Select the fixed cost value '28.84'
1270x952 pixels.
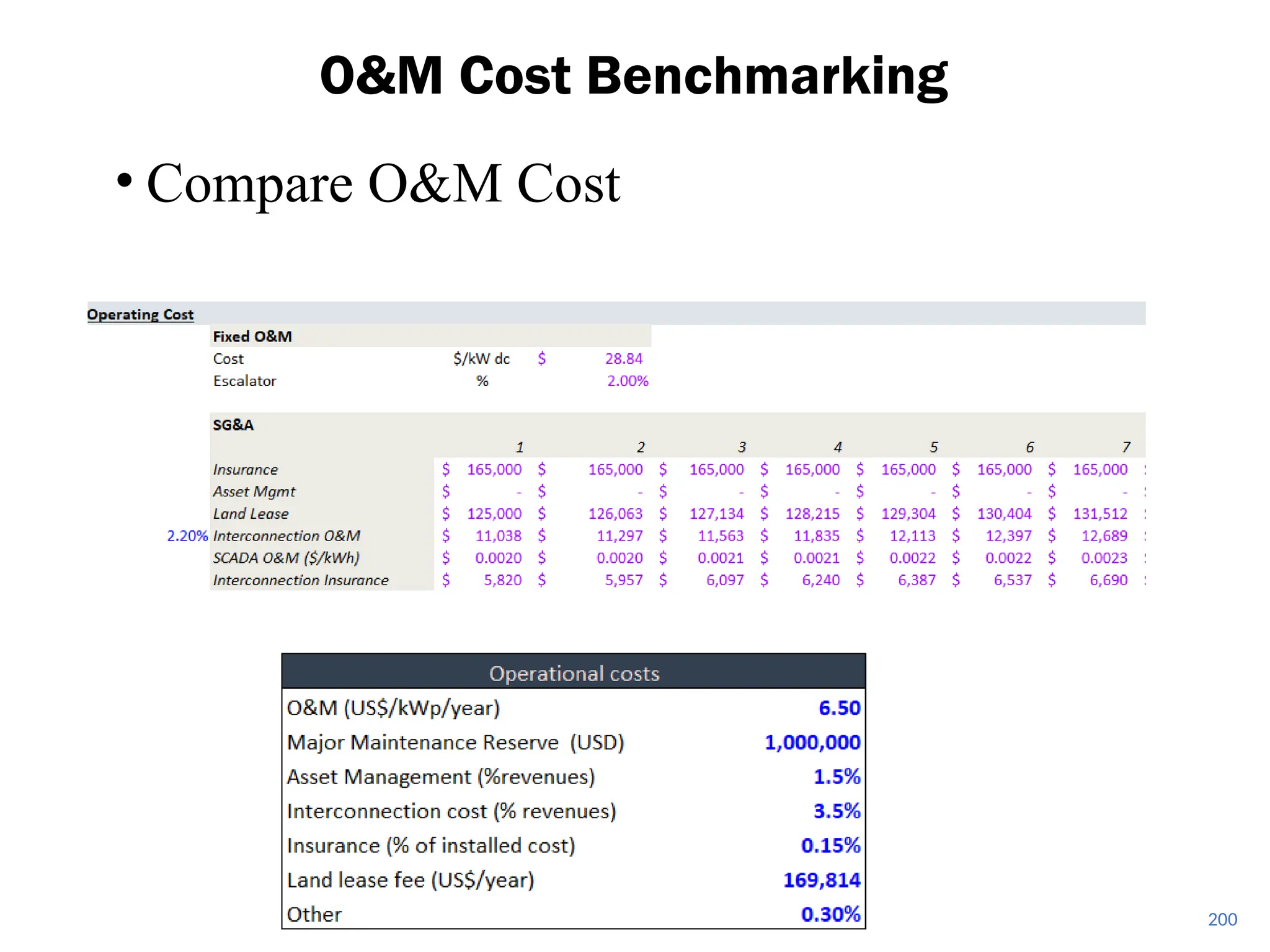(624, 359)
